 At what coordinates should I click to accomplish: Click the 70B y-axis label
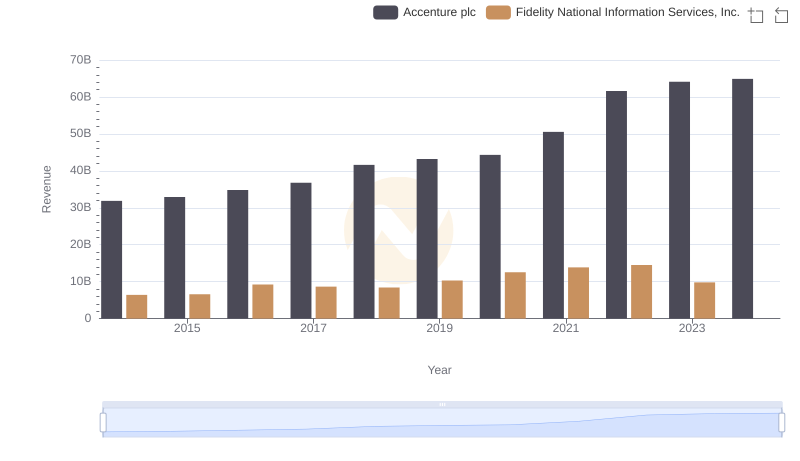tap(81, 60)
